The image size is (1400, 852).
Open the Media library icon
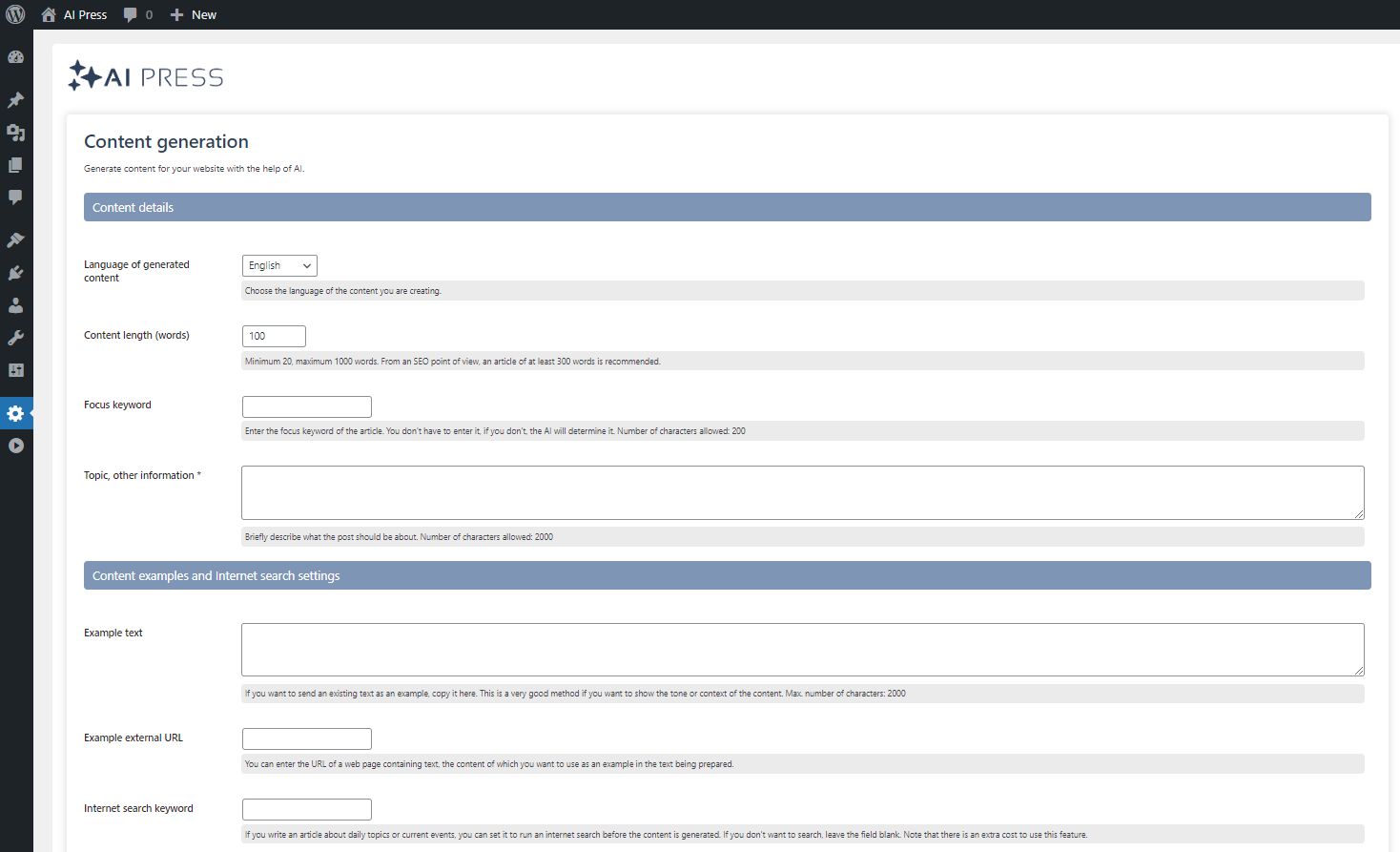pos(15,133)
